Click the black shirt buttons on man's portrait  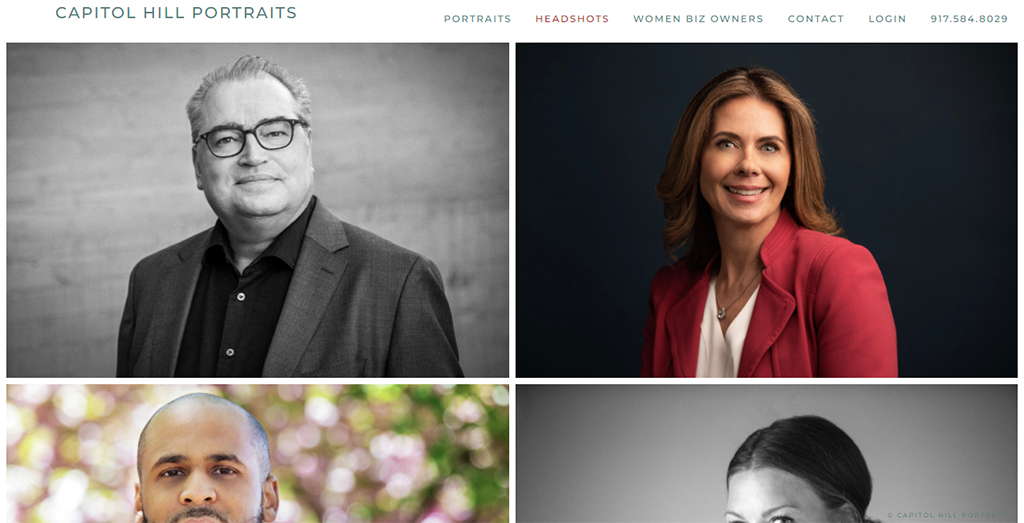pos(236,325)
